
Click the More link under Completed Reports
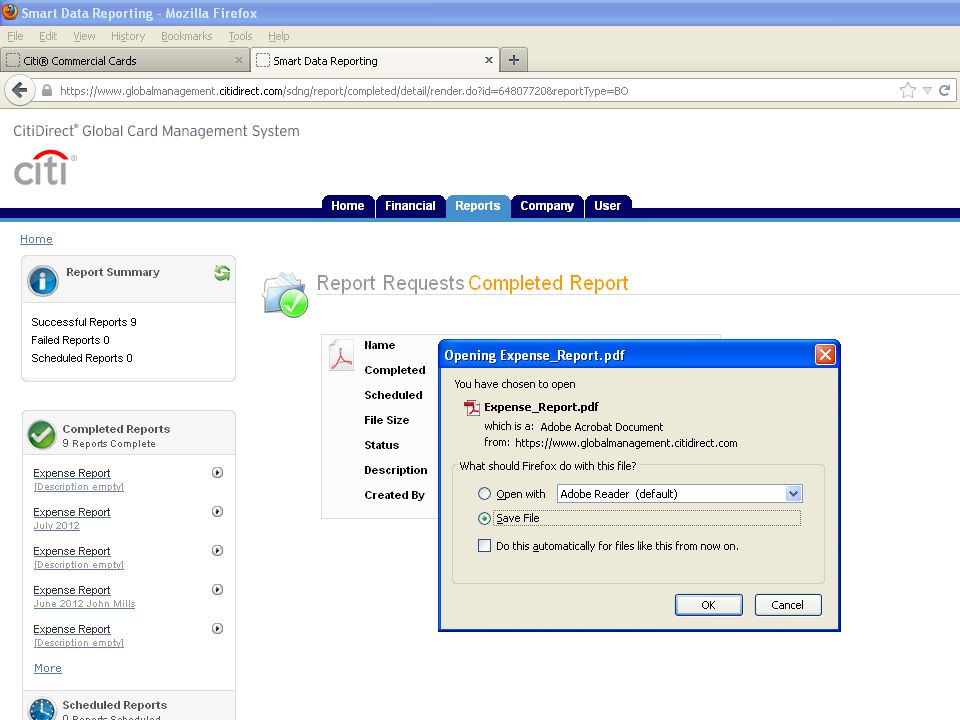coord(48,668)
